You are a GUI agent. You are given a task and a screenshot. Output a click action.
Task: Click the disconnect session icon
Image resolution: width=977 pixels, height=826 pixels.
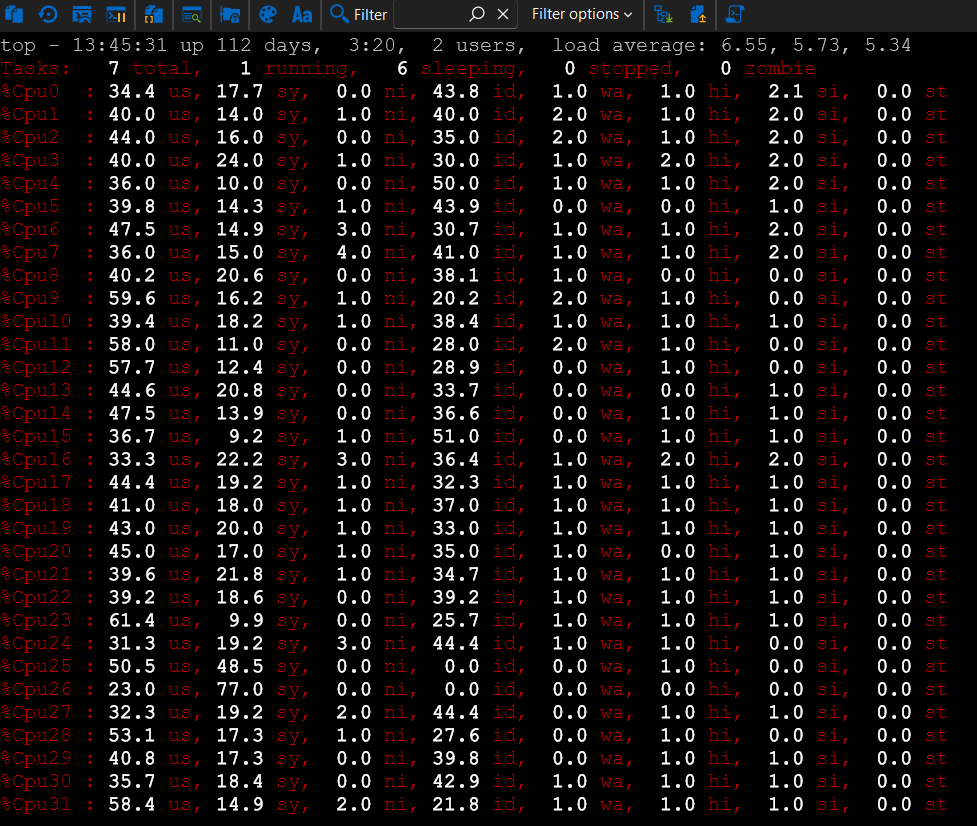point(82,14)
